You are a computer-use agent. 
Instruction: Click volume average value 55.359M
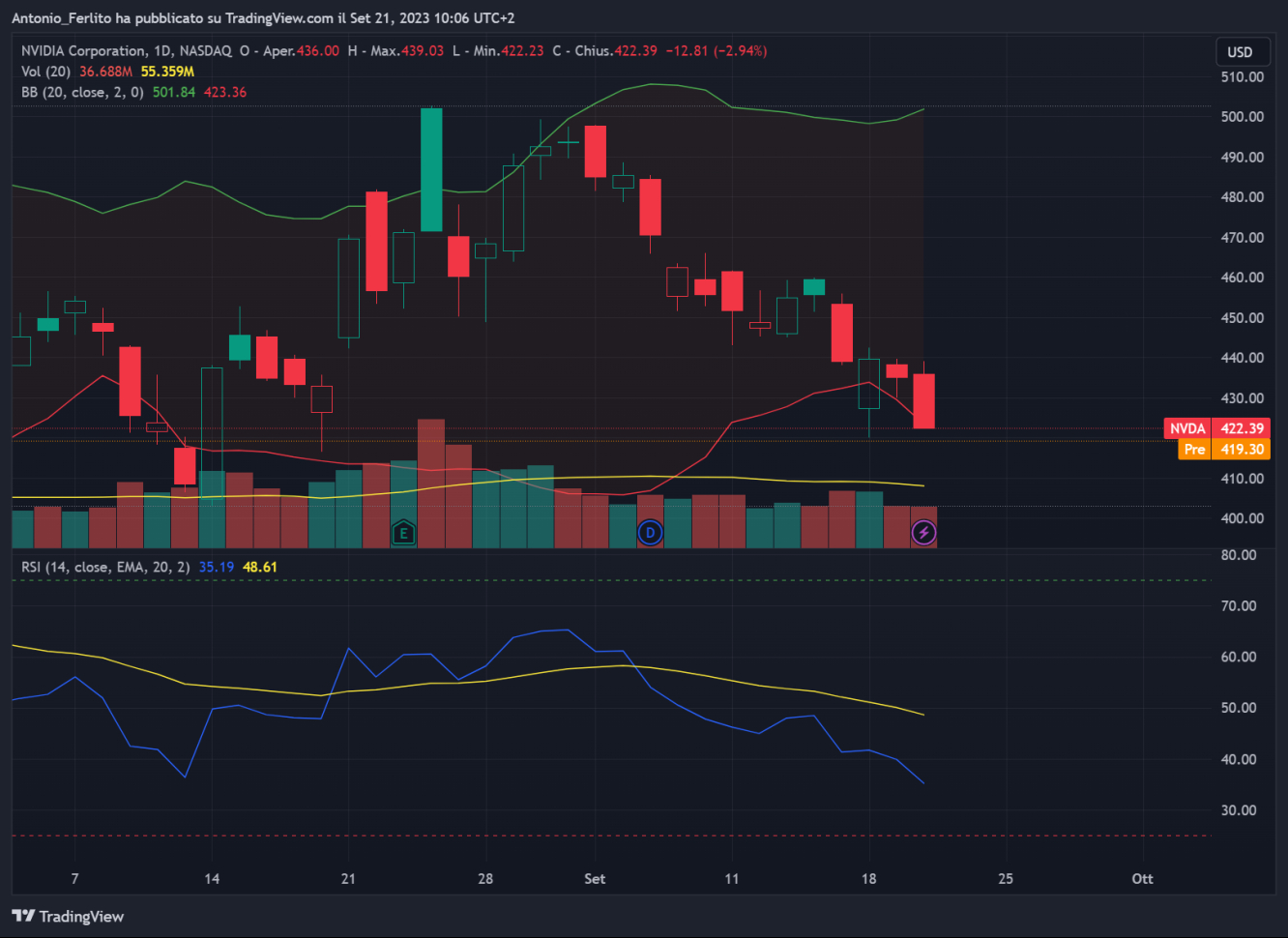click(x=167, y=72)
